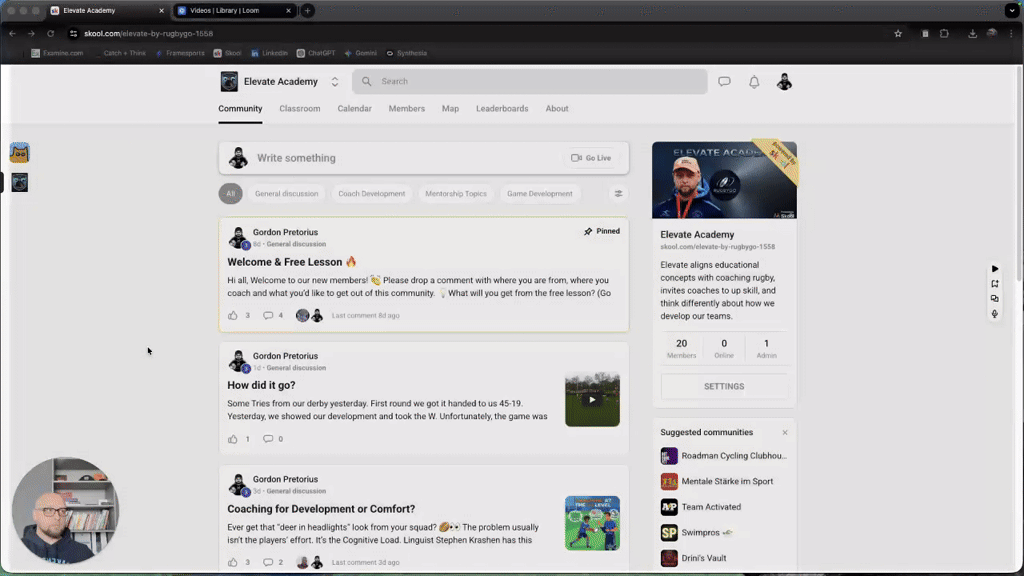The image size is (1024, 576).
Task: Click the Pinned pin icon on Welcome post
Action: [588, 231]
